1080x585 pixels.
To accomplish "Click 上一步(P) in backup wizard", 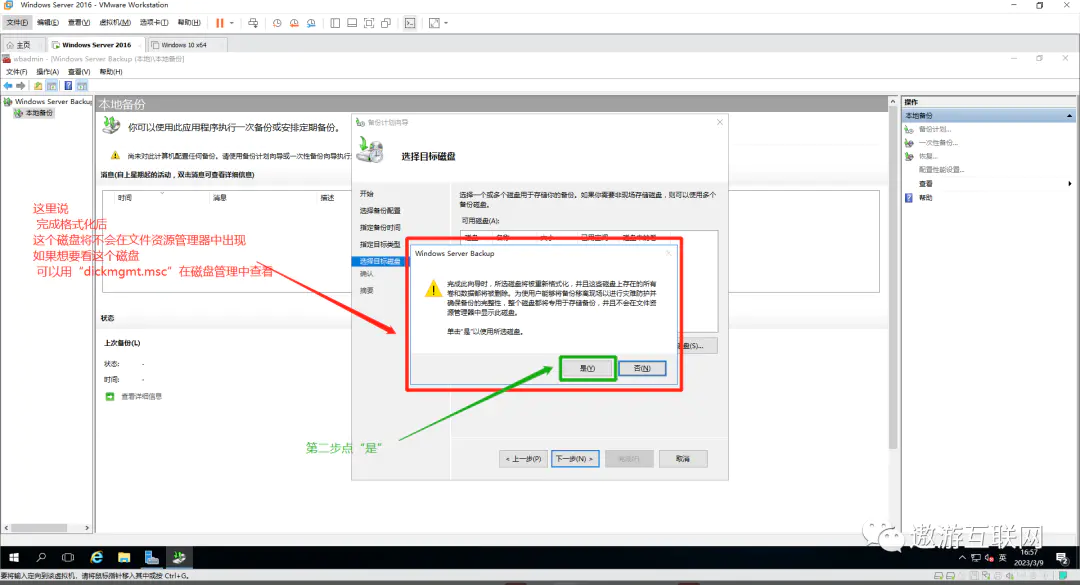I will coord(523,459).
